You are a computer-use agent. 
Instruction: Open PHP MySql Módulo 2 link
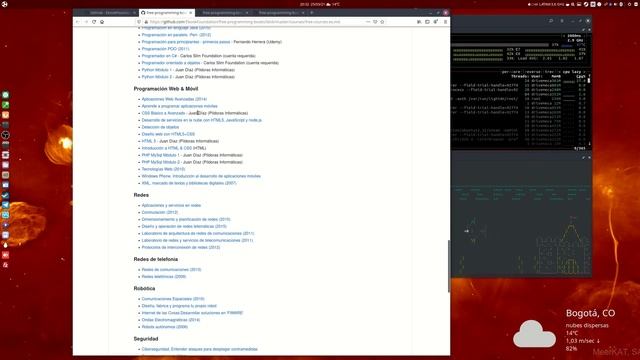click(x=160, y=162)
